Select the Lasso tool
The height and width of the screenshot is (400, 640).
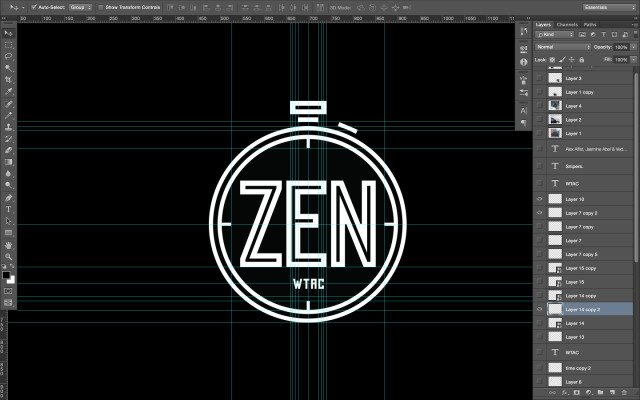[8, 55]
